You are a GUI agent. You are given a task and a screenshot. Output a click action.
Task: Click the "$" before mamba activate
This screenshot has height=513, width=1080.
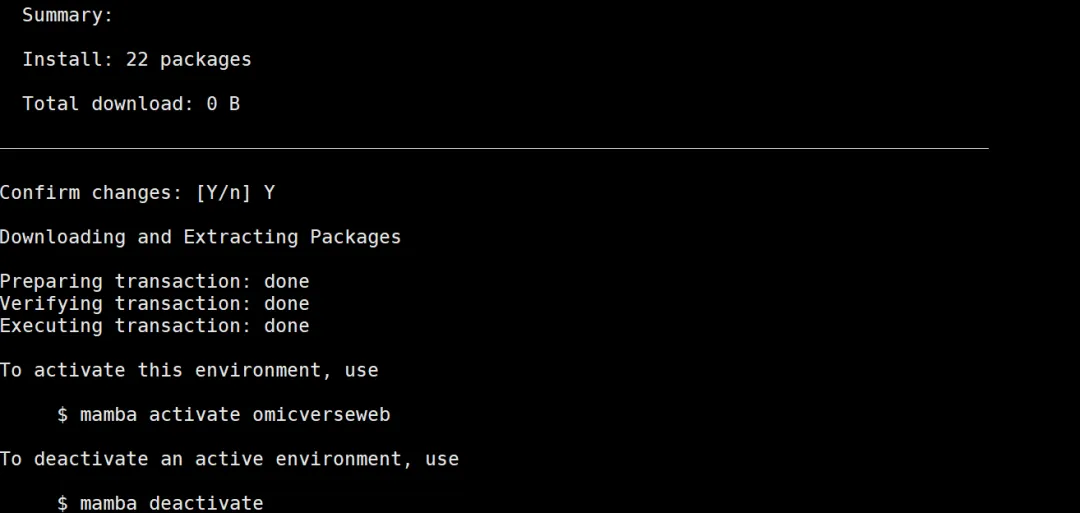pyautogui.click(x=62, y=414)
